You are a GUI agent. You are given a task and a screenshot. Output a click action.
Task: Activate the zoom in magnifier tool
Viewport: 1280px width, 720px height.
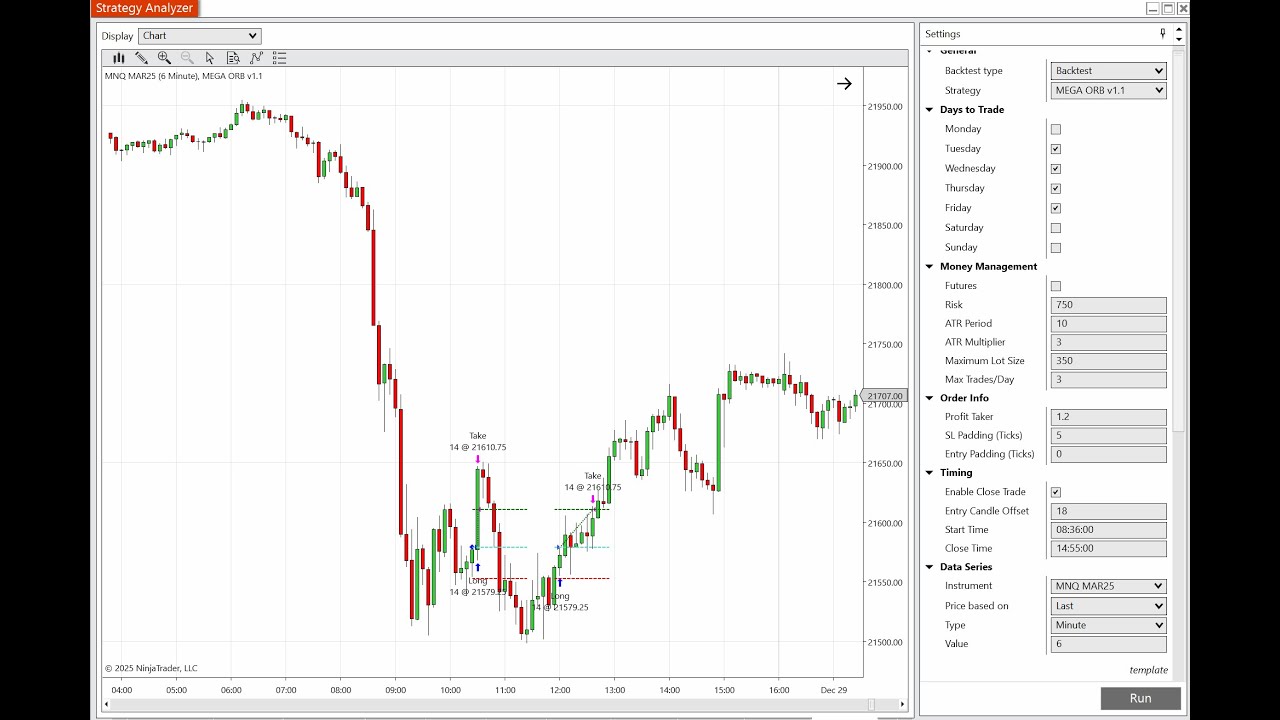click(164, 58)
